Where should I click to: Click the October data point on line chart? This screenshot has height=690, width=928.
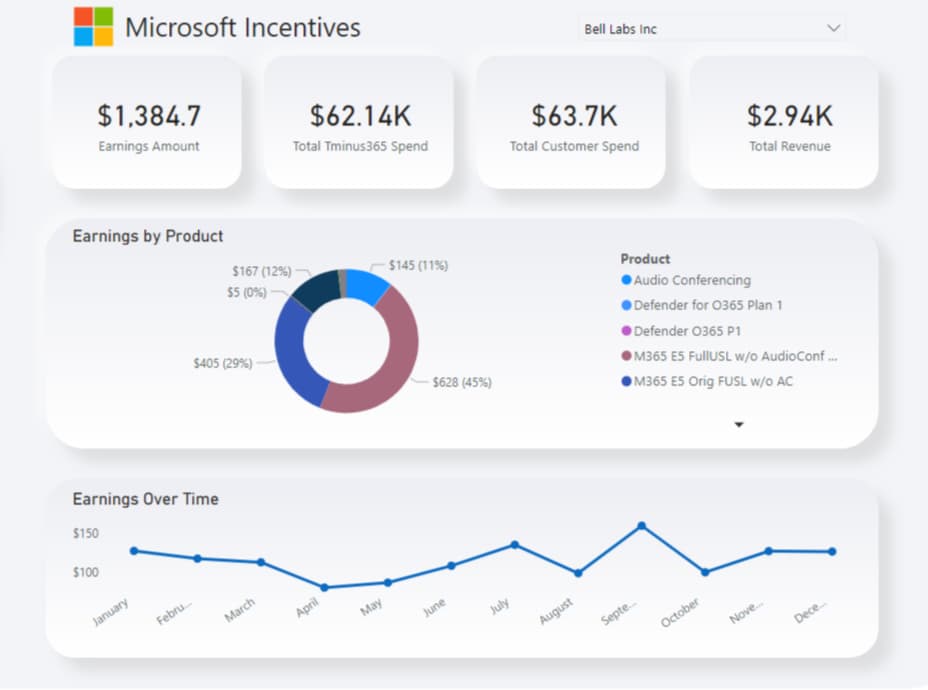[x=705, y=572]
